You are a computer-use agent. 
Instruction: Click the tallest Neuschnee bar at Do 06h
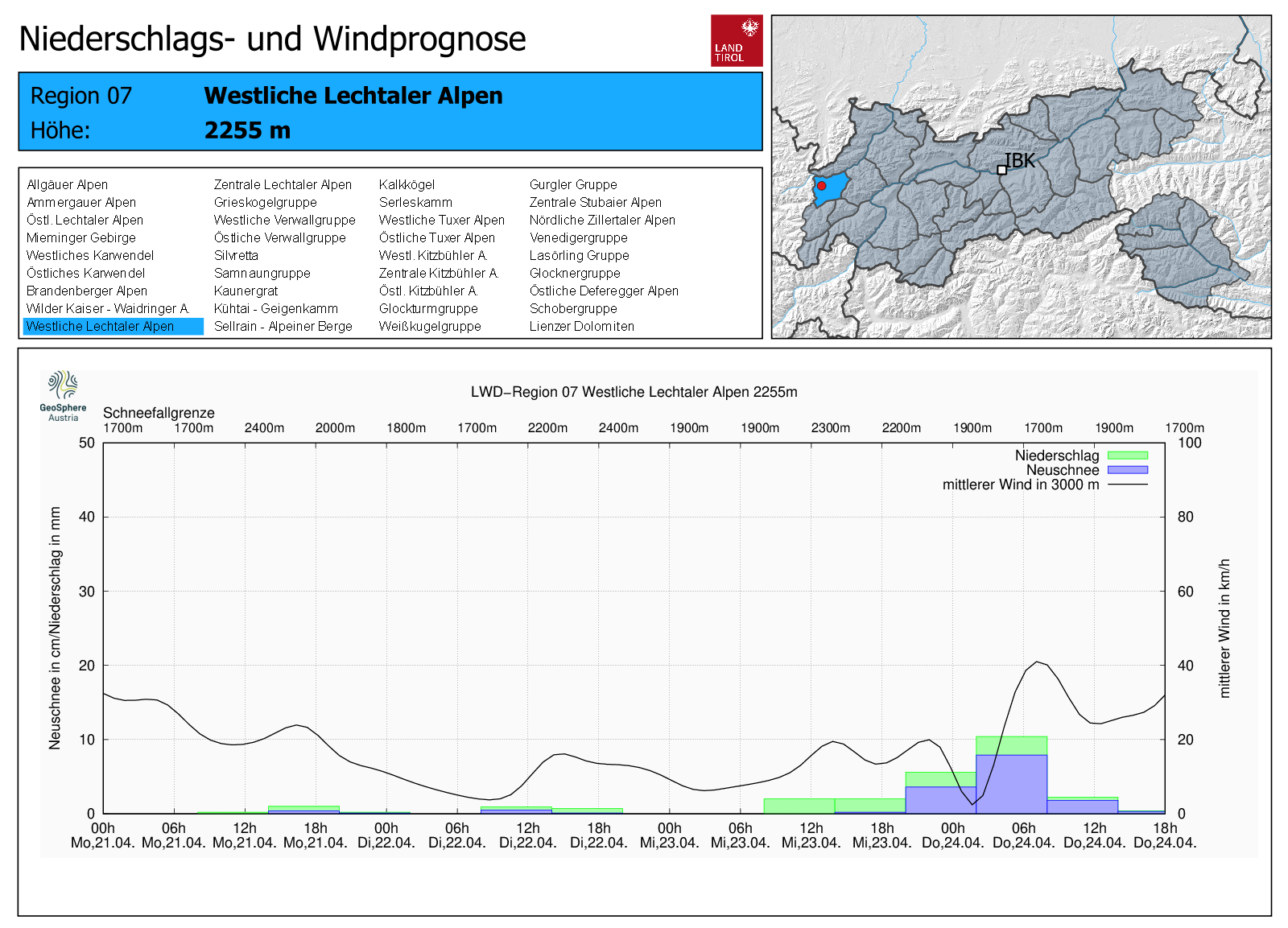1011,783
